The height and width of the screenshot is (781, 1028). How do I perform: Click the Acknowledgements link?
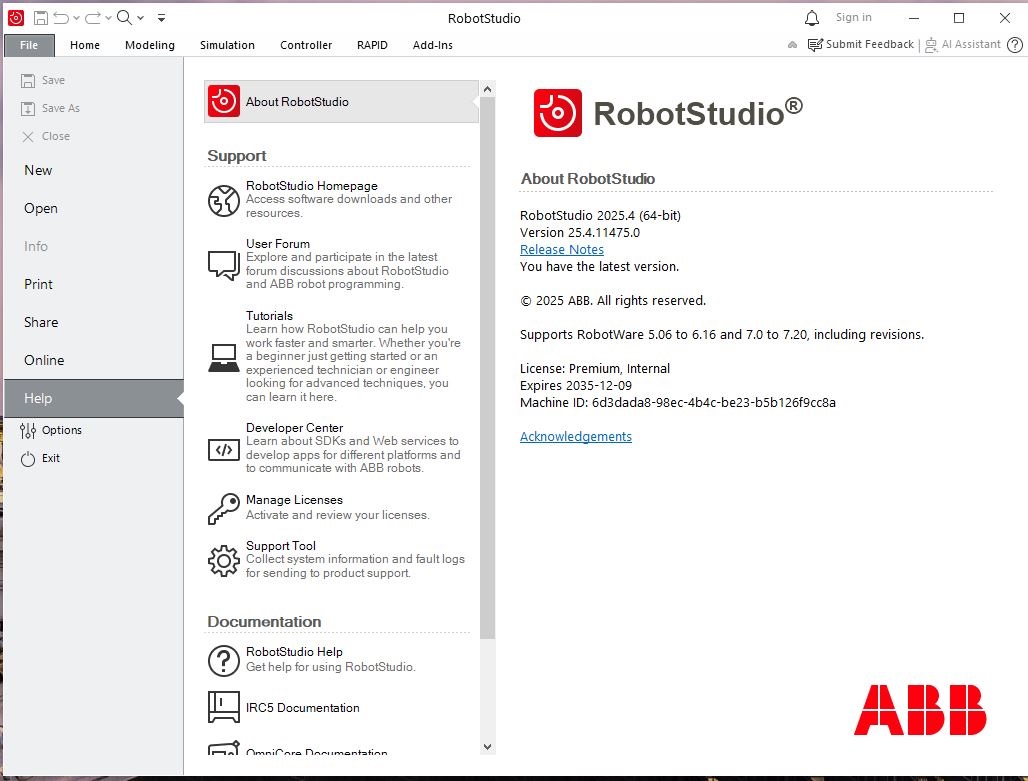point(576,437)
